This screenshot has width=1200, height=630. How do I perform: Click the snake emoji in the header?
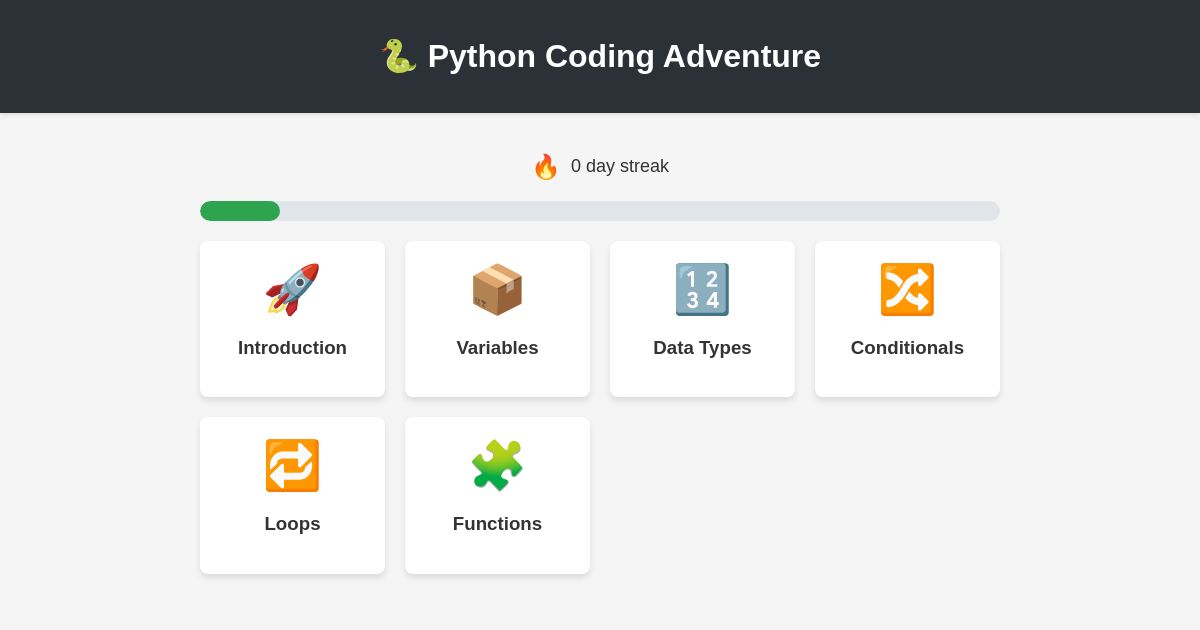tap(399, 56)
